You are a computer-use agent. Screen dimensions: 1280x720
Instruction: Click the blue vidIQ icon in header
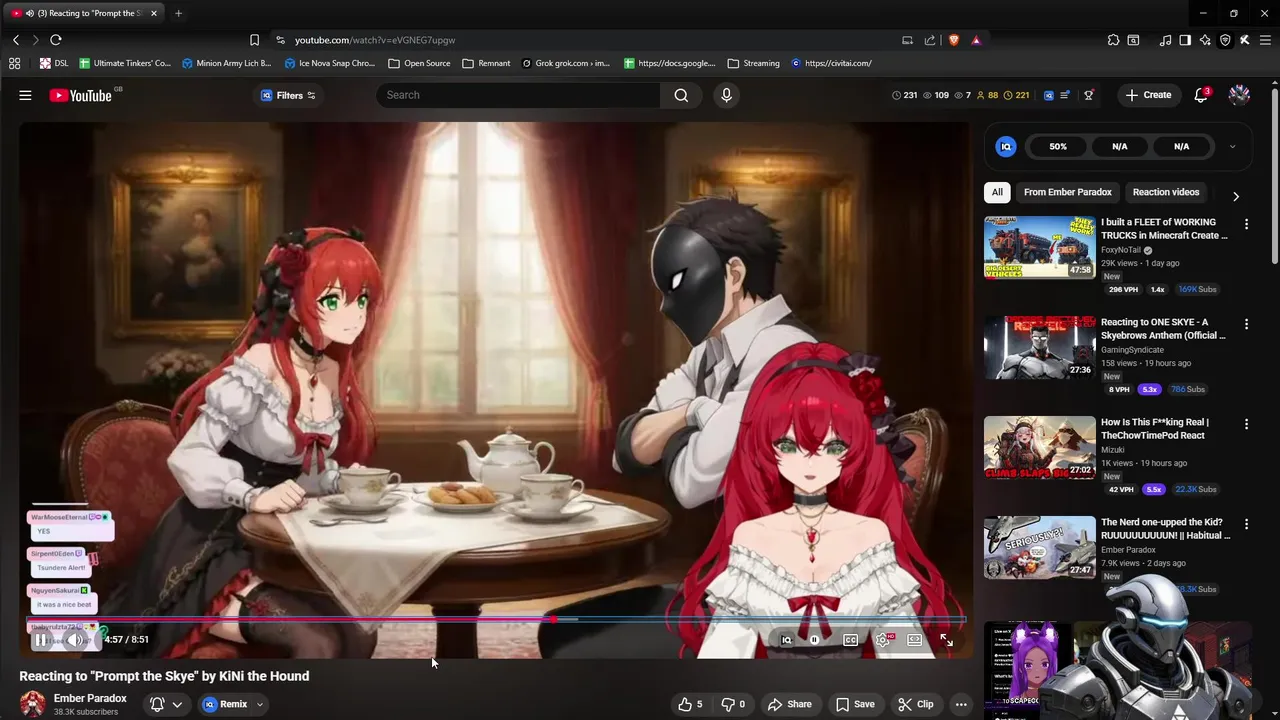tap(1048, 95)
